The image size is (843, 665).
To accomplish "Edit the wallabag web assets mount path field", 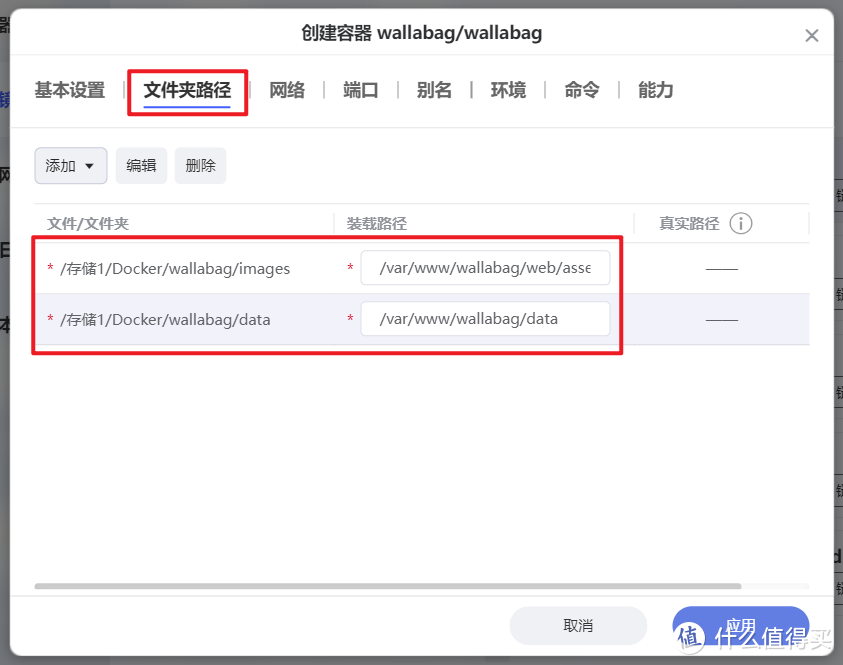I will coord(485,268).
